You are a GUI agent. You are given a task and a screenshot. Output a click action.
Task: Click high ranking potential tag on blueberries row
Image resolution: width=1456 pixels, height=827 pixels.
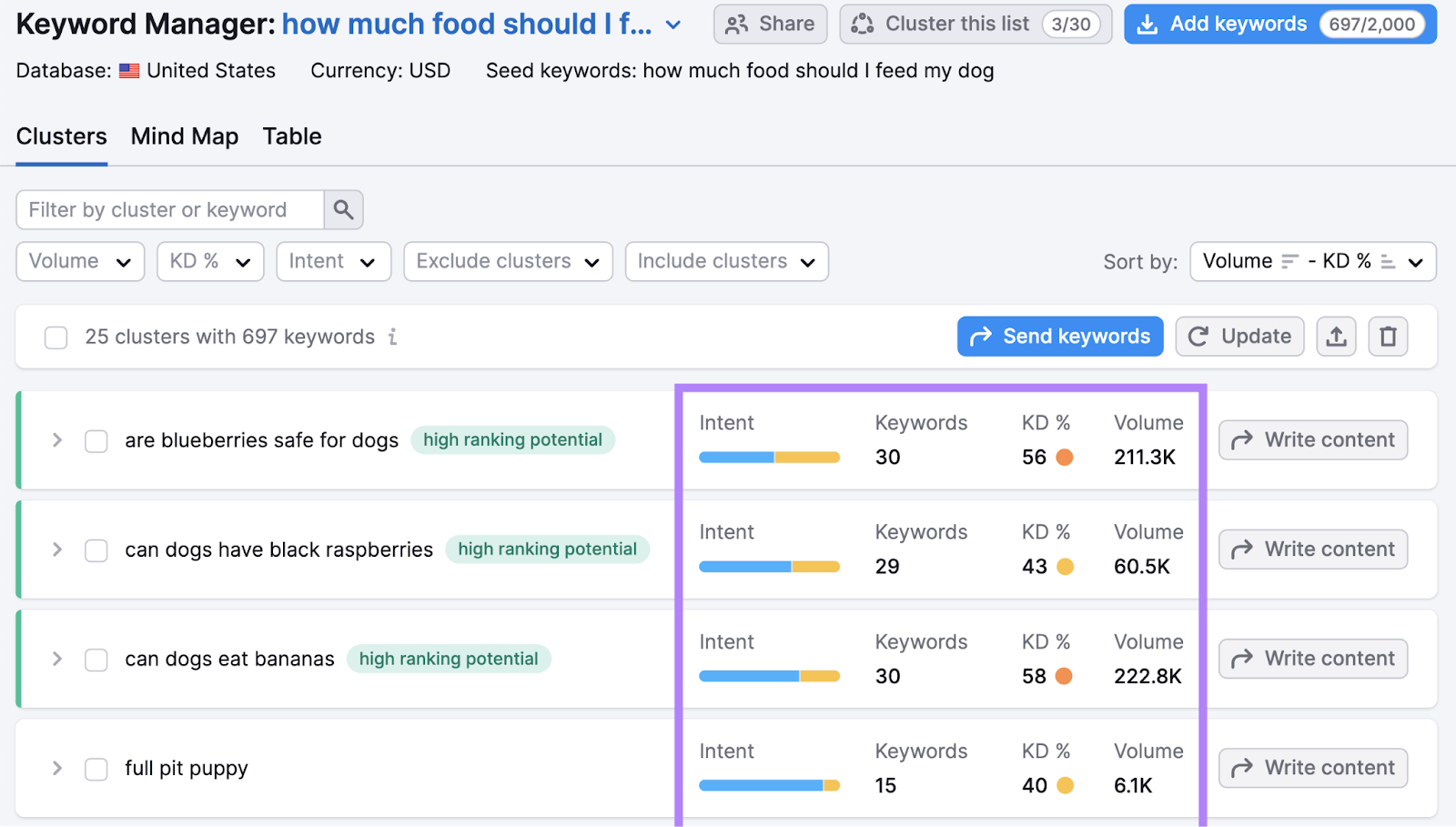(x=513, y=440)
